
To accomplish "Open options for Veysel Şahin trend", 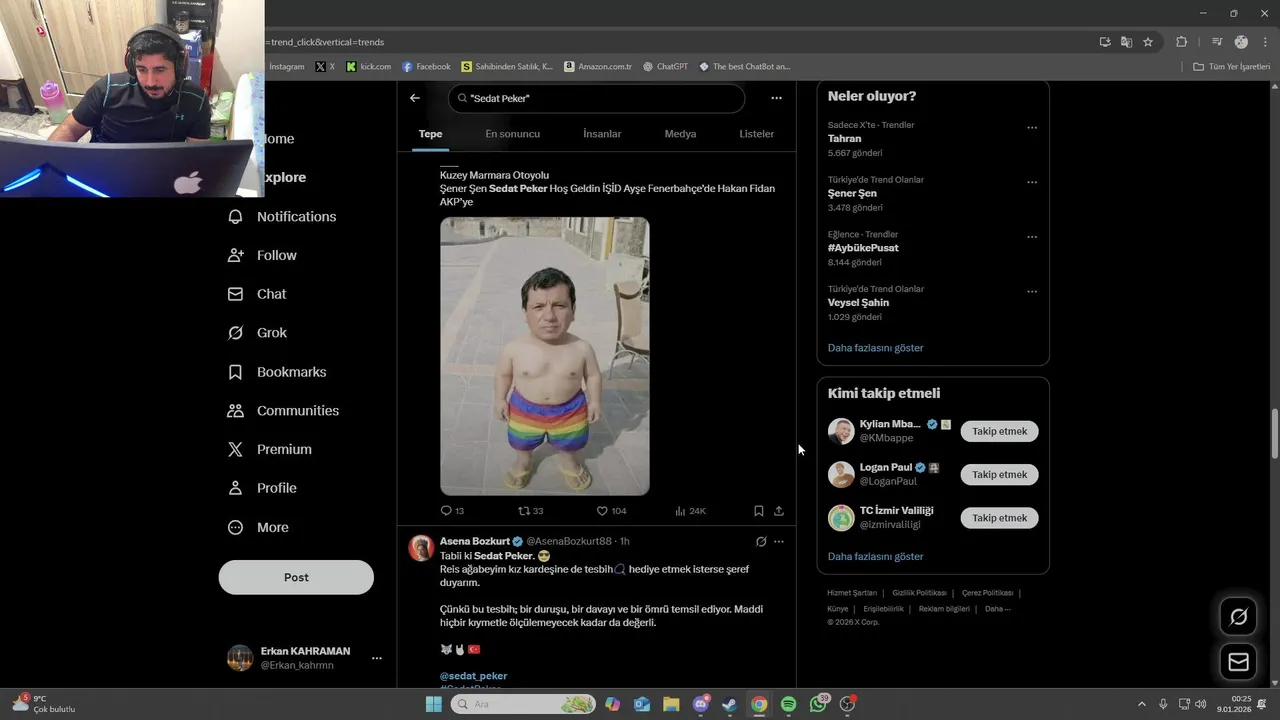I will tap(1032, 292).
